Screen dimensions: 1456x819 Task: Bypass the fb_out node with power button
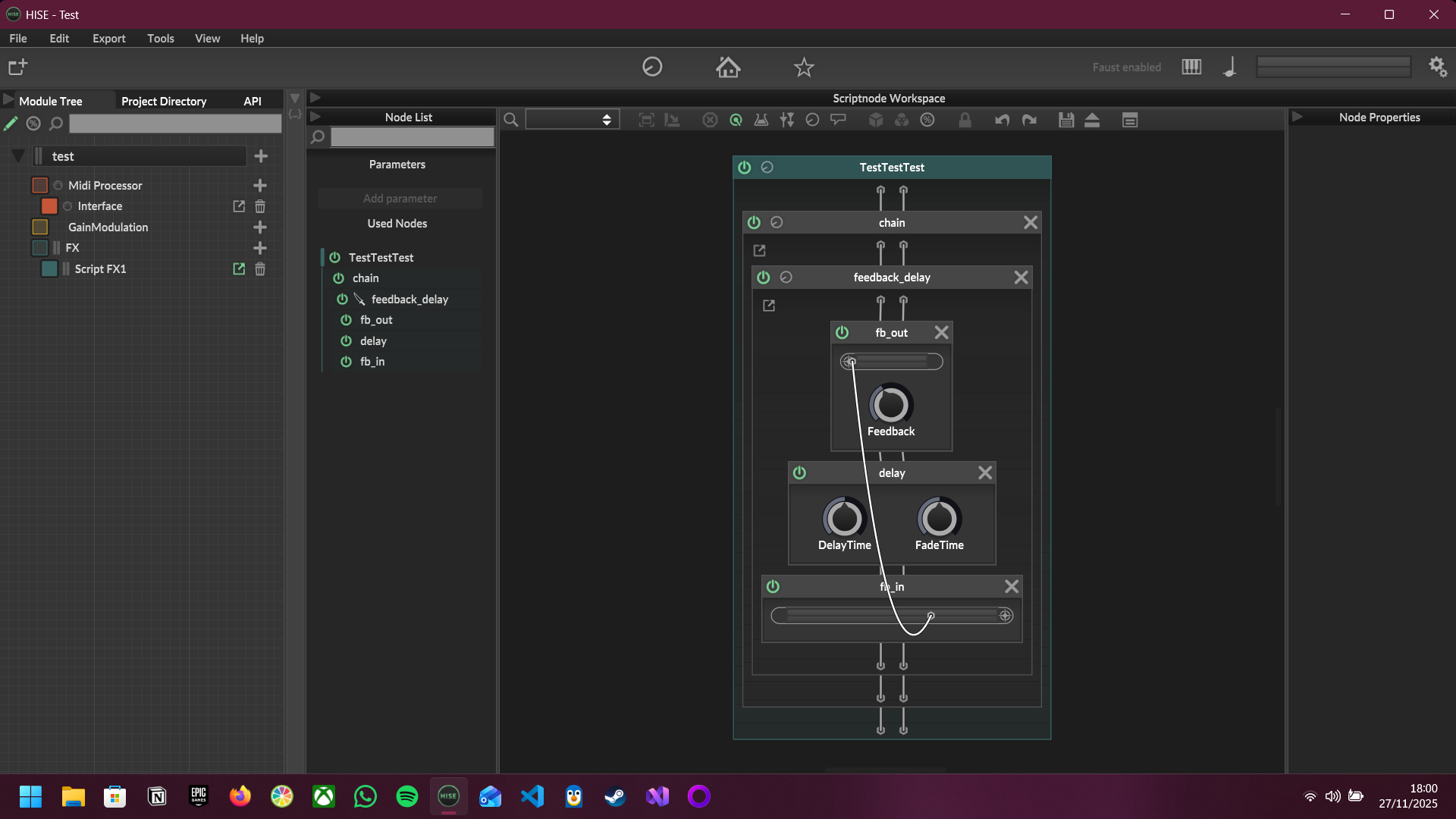pos(842,333)
